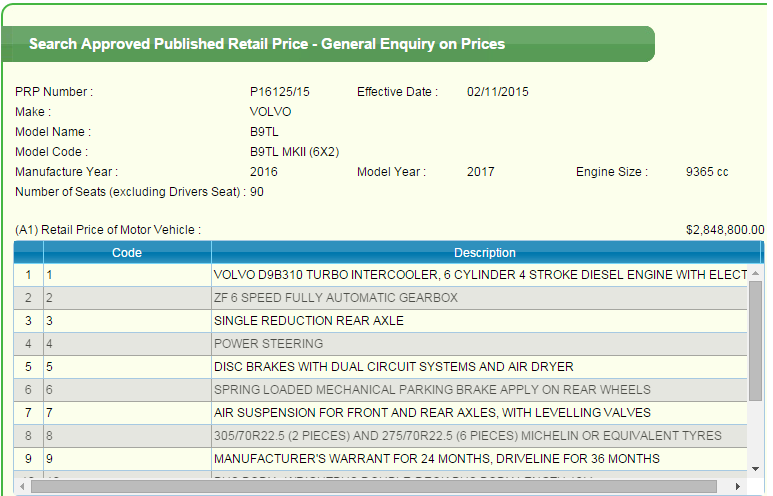Click Effective Date value 02/11/2015
Image resolution: width=773 pixels, height=496 pixels.
pyautogui.click(x=497, y=92)
